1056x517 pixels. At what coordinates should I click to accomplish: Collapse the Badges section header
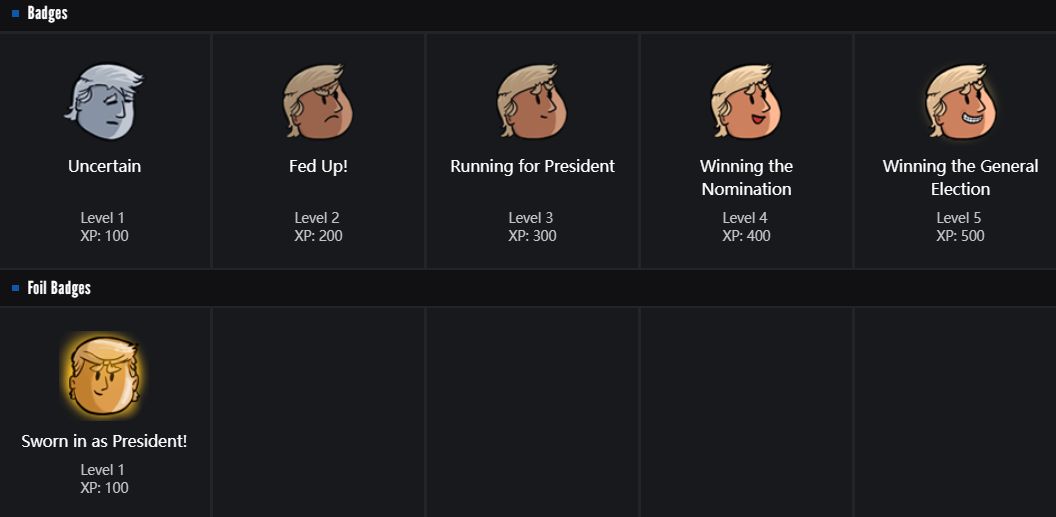(47, 14)
